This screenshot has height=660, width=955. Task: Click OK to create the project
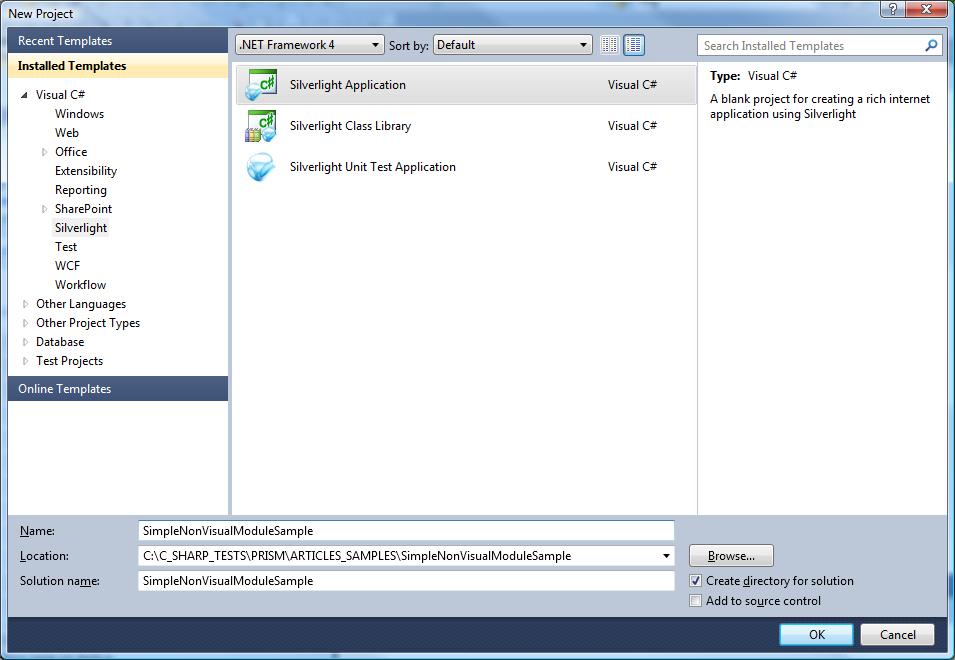(816, 634)
